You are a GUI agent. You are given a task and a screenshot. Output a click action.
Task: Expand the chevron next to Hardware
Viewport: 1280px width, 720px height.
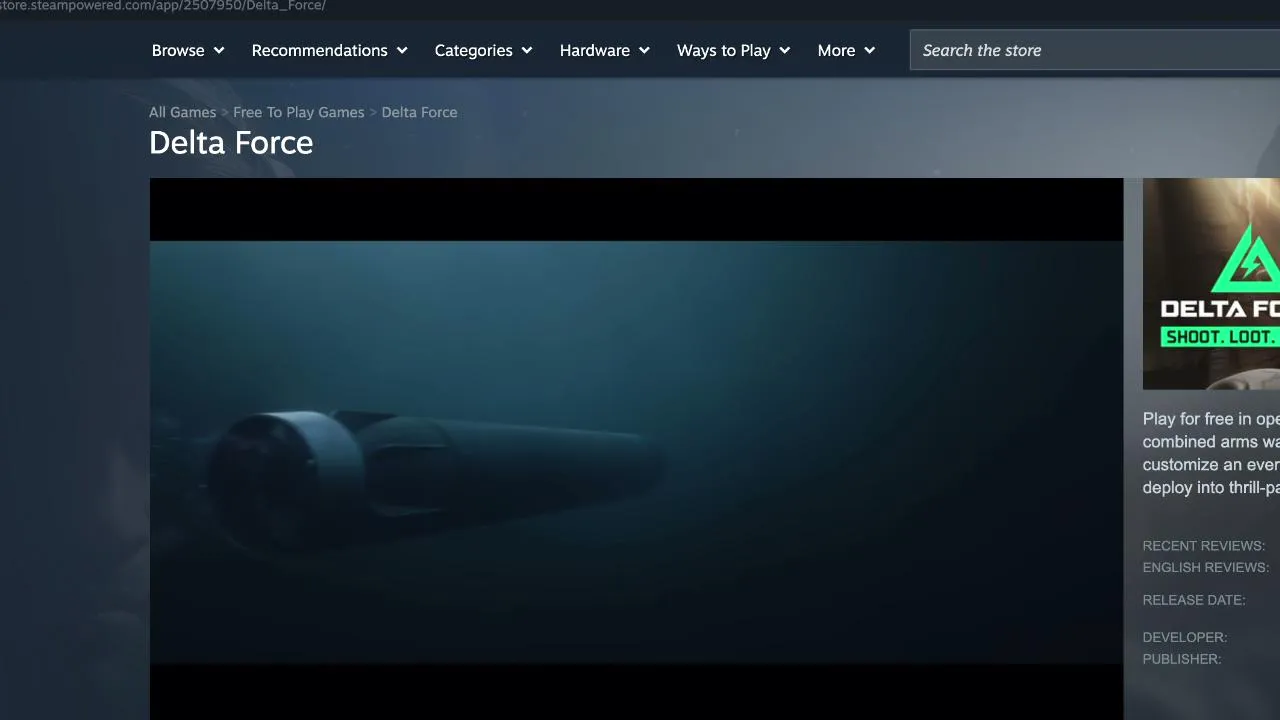[644, 50]
